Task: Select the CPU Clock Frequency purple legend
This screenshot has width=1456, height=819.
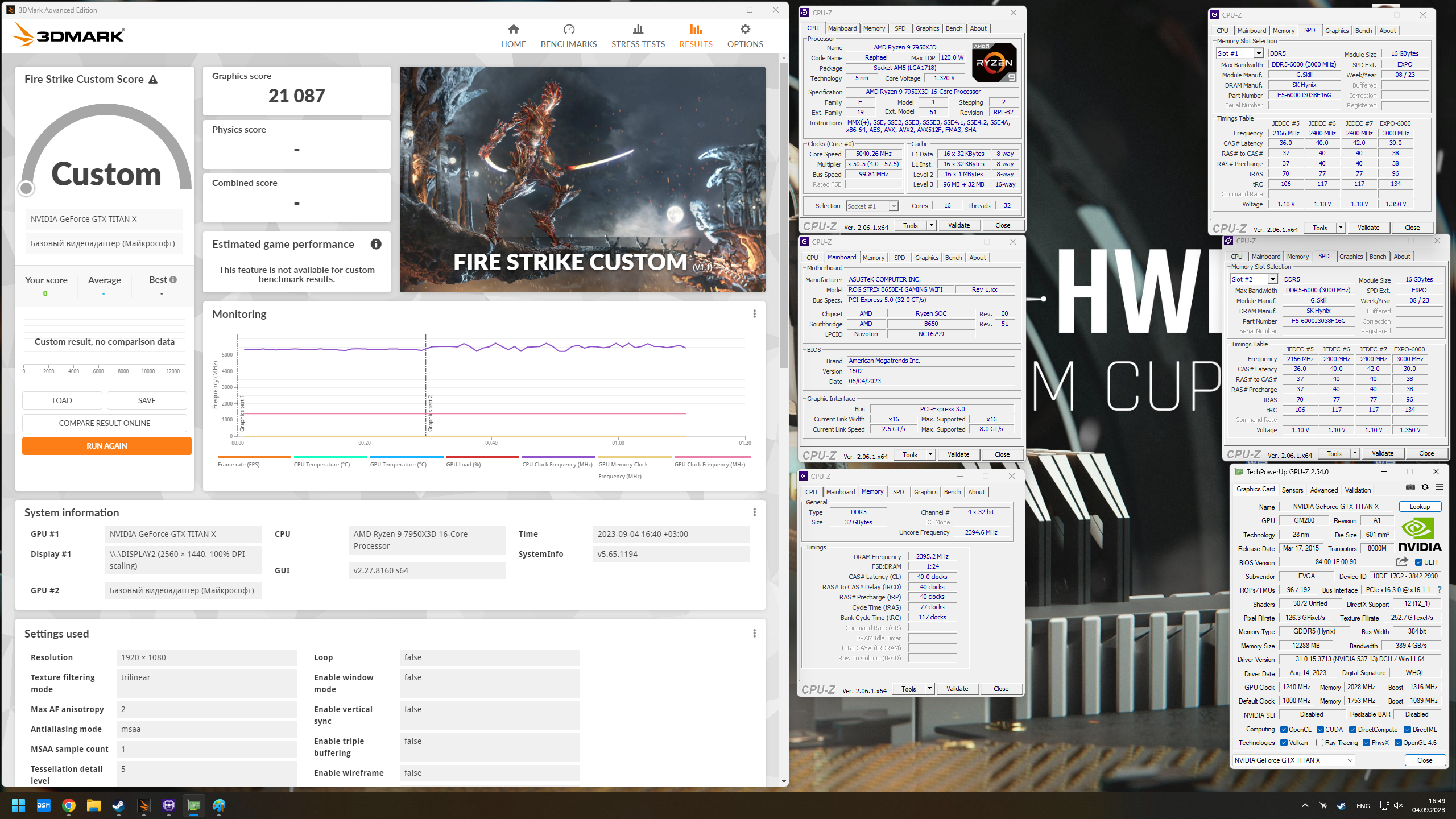Action: click(558, 461)
